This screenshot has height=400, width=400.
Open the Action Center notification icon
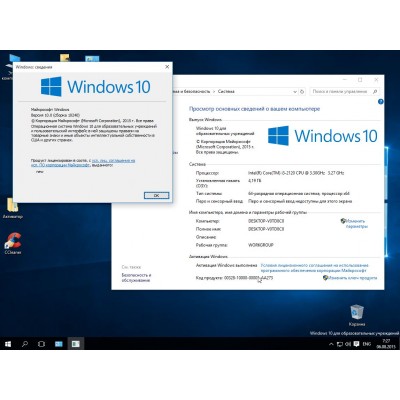pyautogui.click(x=356, y=344)
